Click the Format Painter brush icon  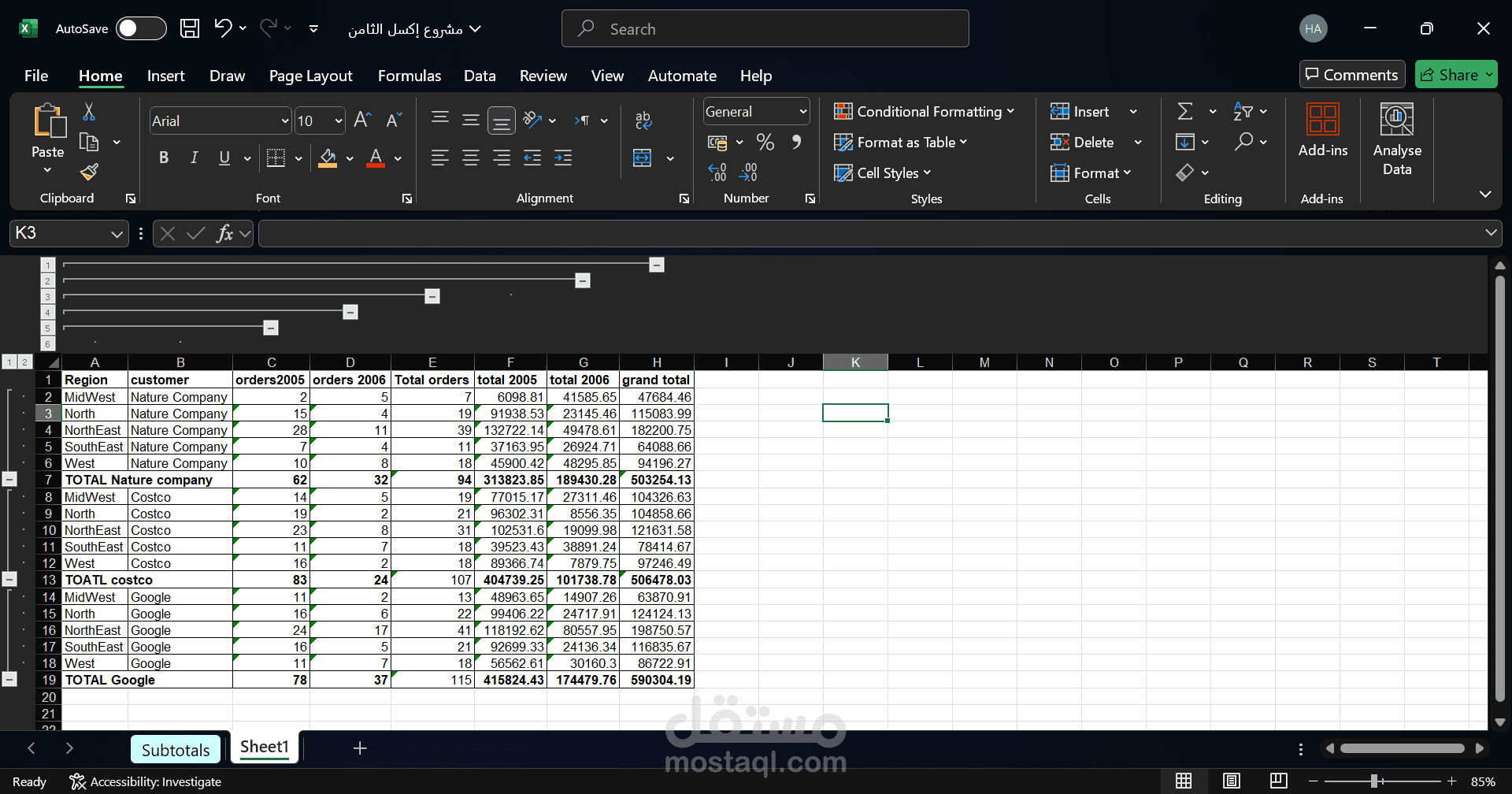pyautogui.click(x=89, y=172)
